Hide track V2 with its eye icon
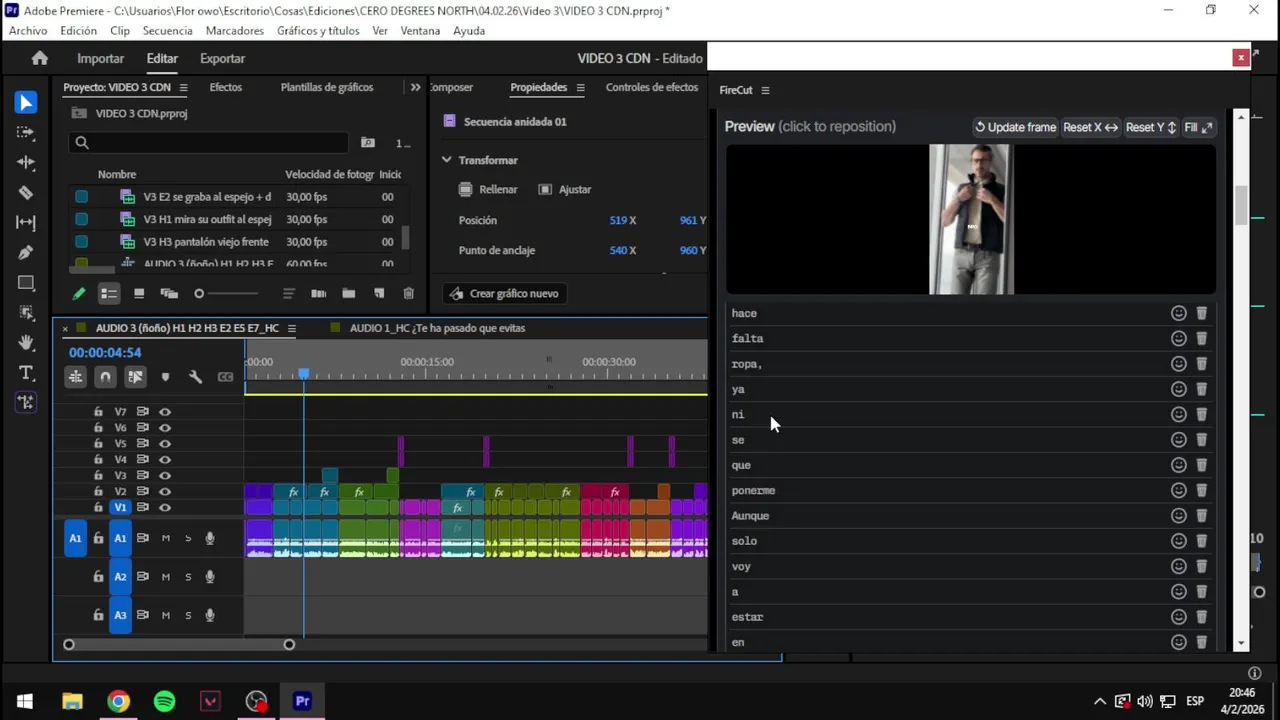The image size is (1280, 720). 165,491
